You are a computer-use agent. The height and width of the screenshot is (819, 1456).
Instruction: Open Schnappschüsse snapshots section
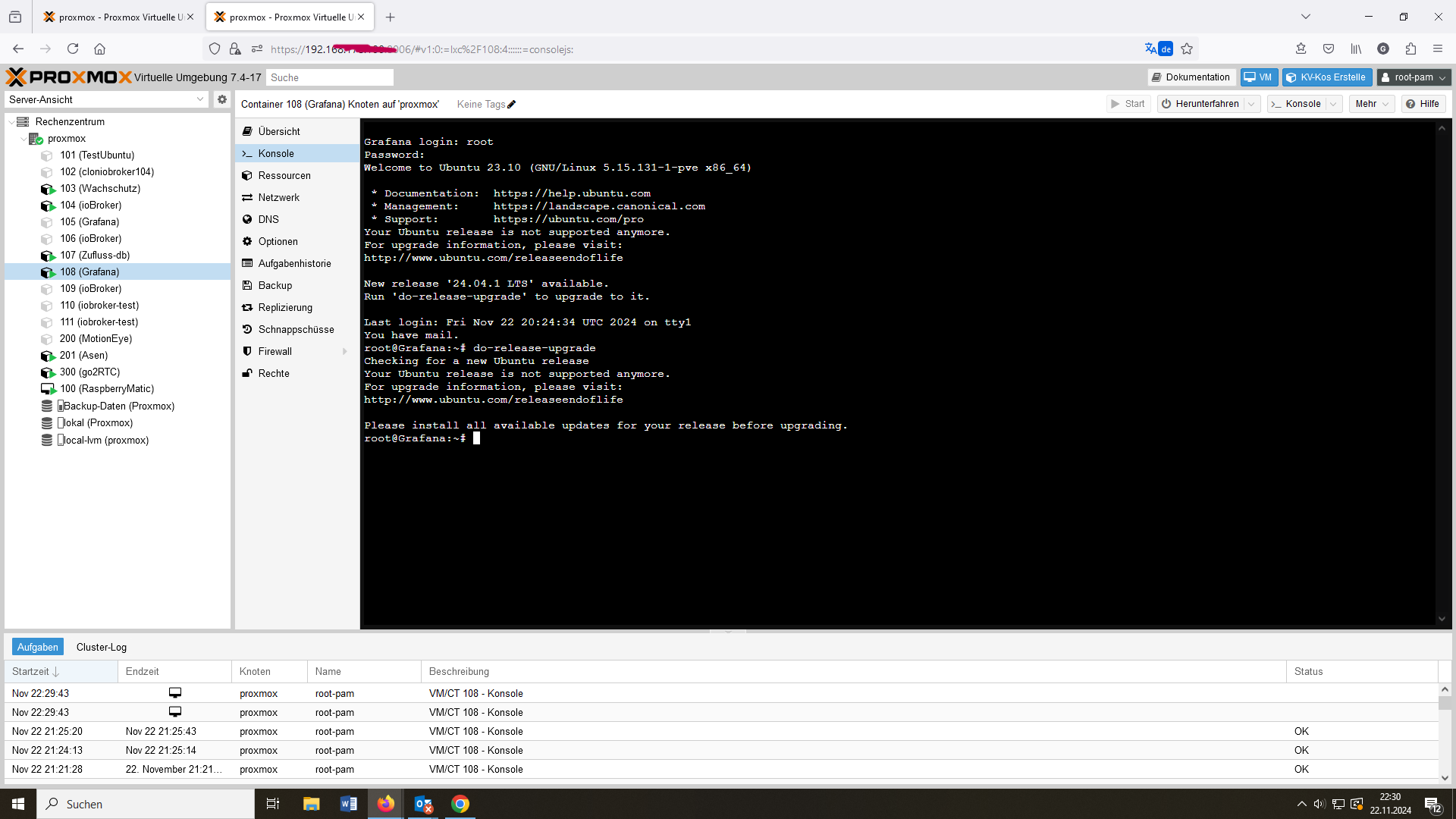tap(296, 330)
